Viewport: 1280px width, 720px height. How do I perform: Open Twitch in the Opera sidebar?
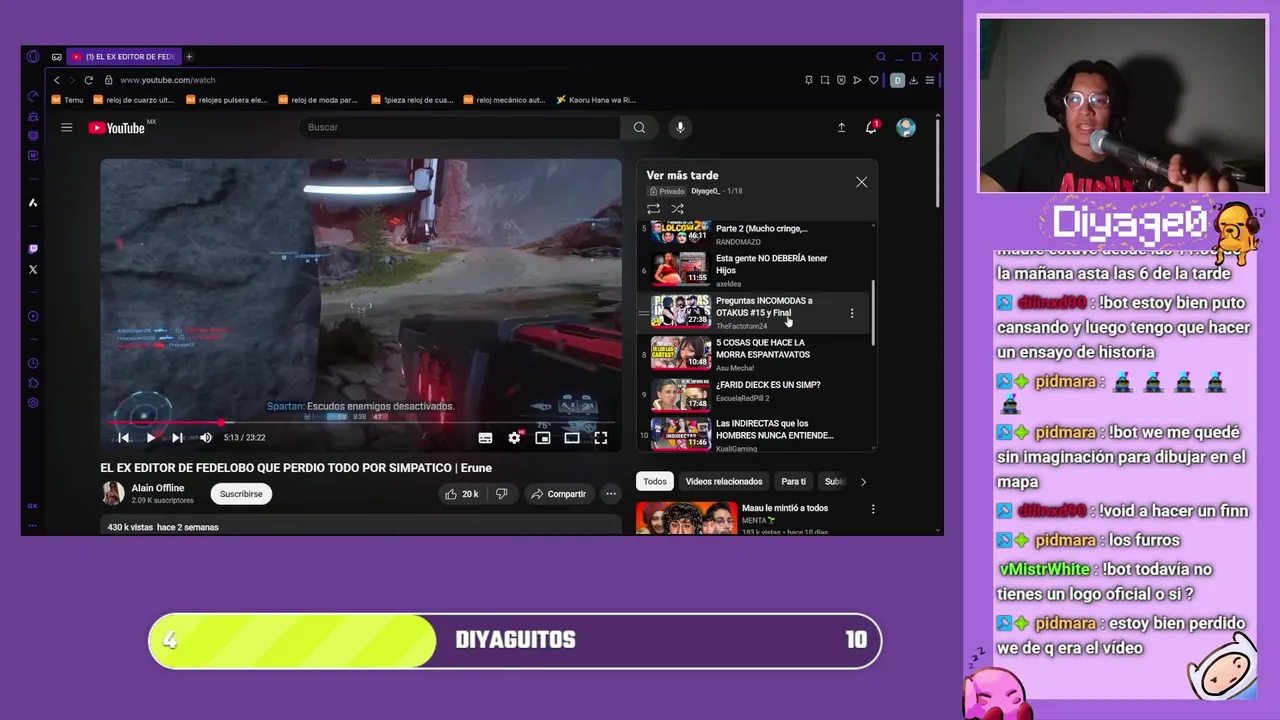click(x=33, y=249)
